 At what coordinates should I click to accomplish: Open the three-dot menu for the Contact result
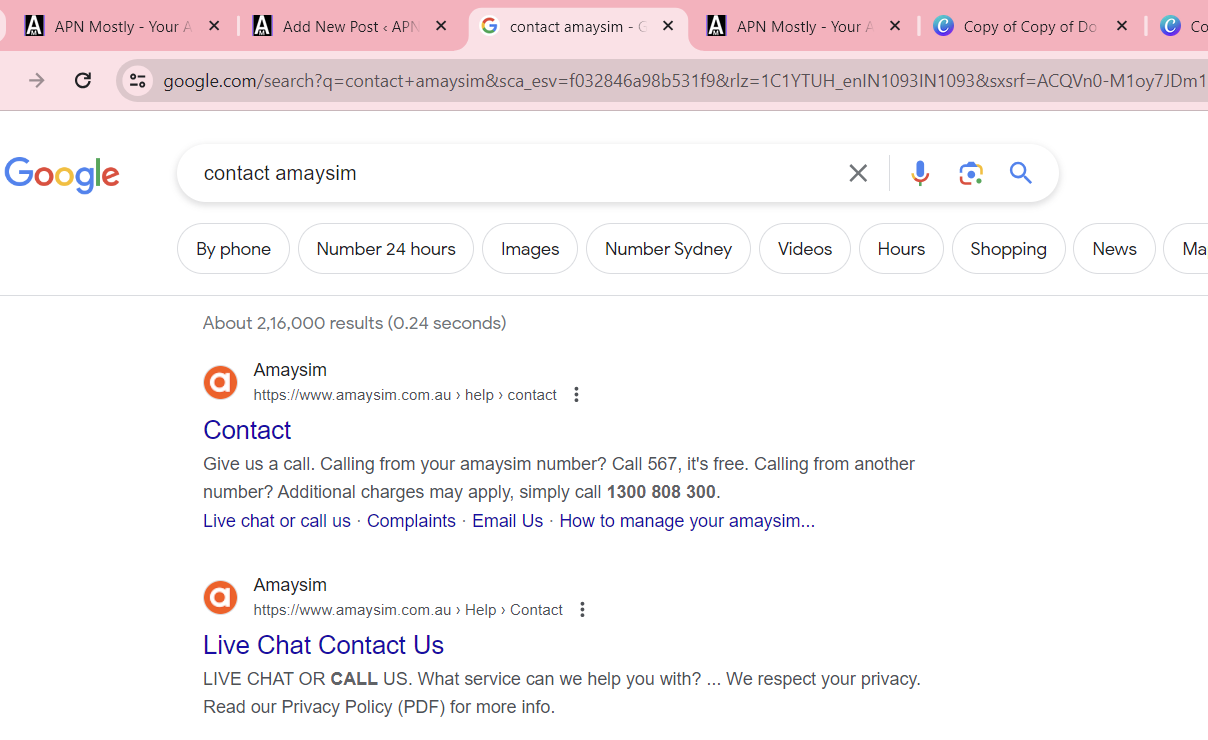pyautogui.click(x=576, y=394)
